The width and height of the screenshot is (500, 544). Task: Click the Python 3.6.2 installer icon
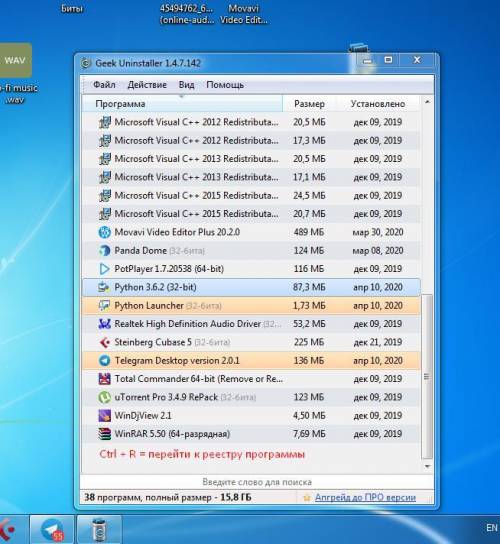pyautogui.click(x=104, y=287)
